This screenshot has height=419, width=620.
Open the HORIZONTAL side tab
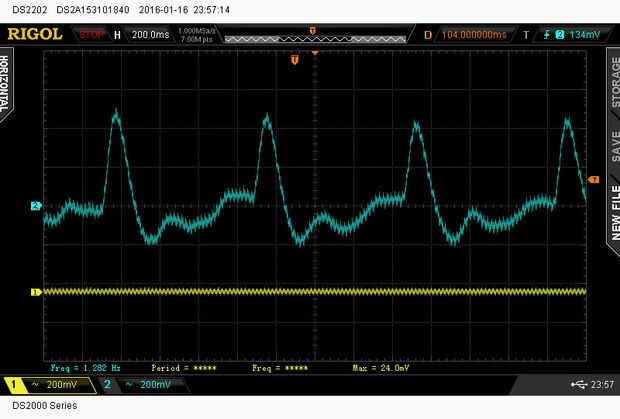pyautogui.click(x=5, y=83)
